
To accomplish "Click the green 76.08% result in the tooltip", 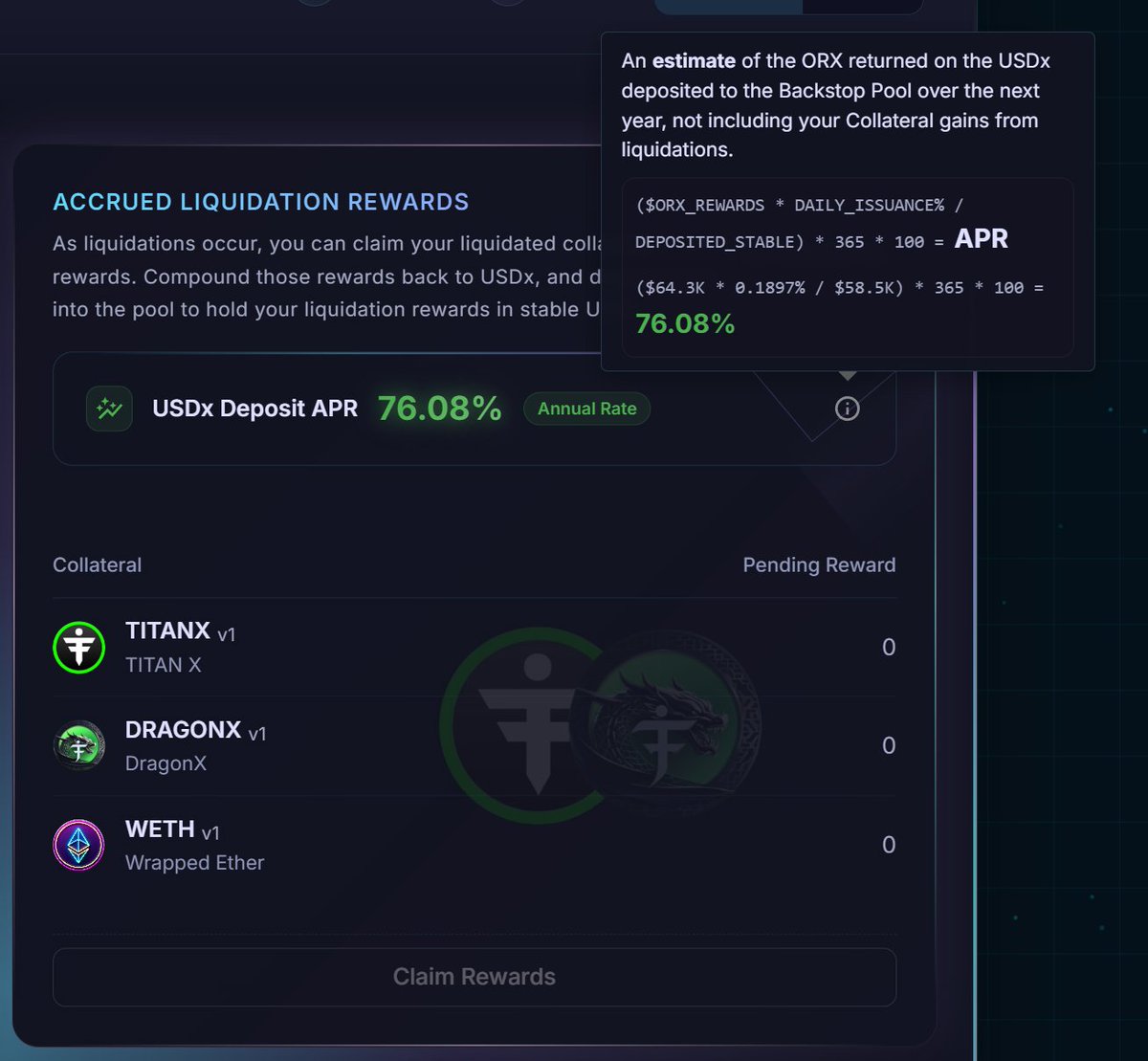I will [685, 324].
